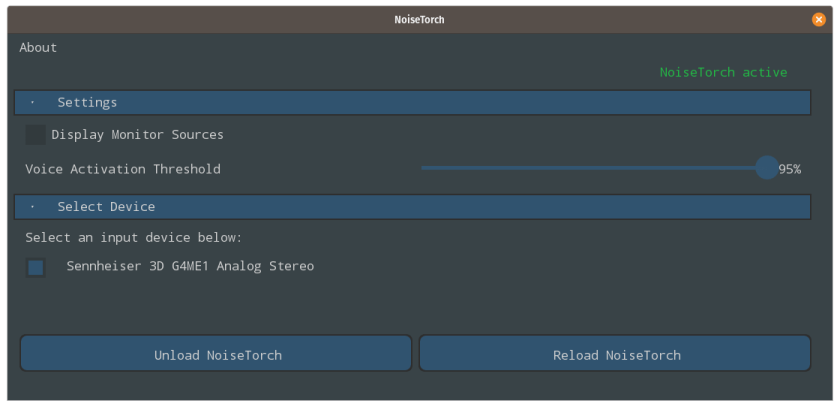The width and height of the screenshot is (840, 407).
Task: Click the Display Monitor Sources label text
Action: [137, 135]
